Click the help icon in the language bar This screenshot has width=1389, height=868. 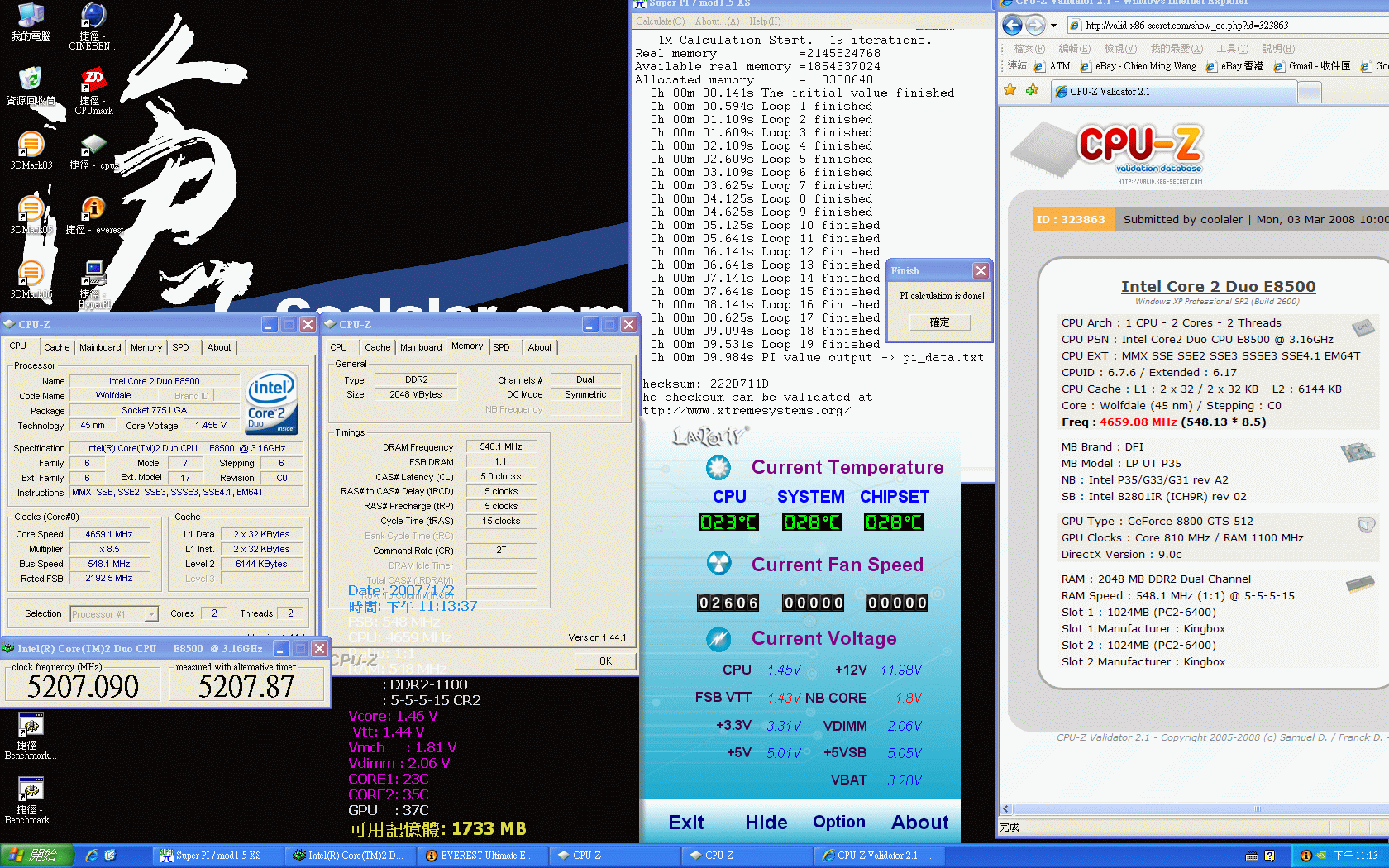click(x=1270, y=856)
